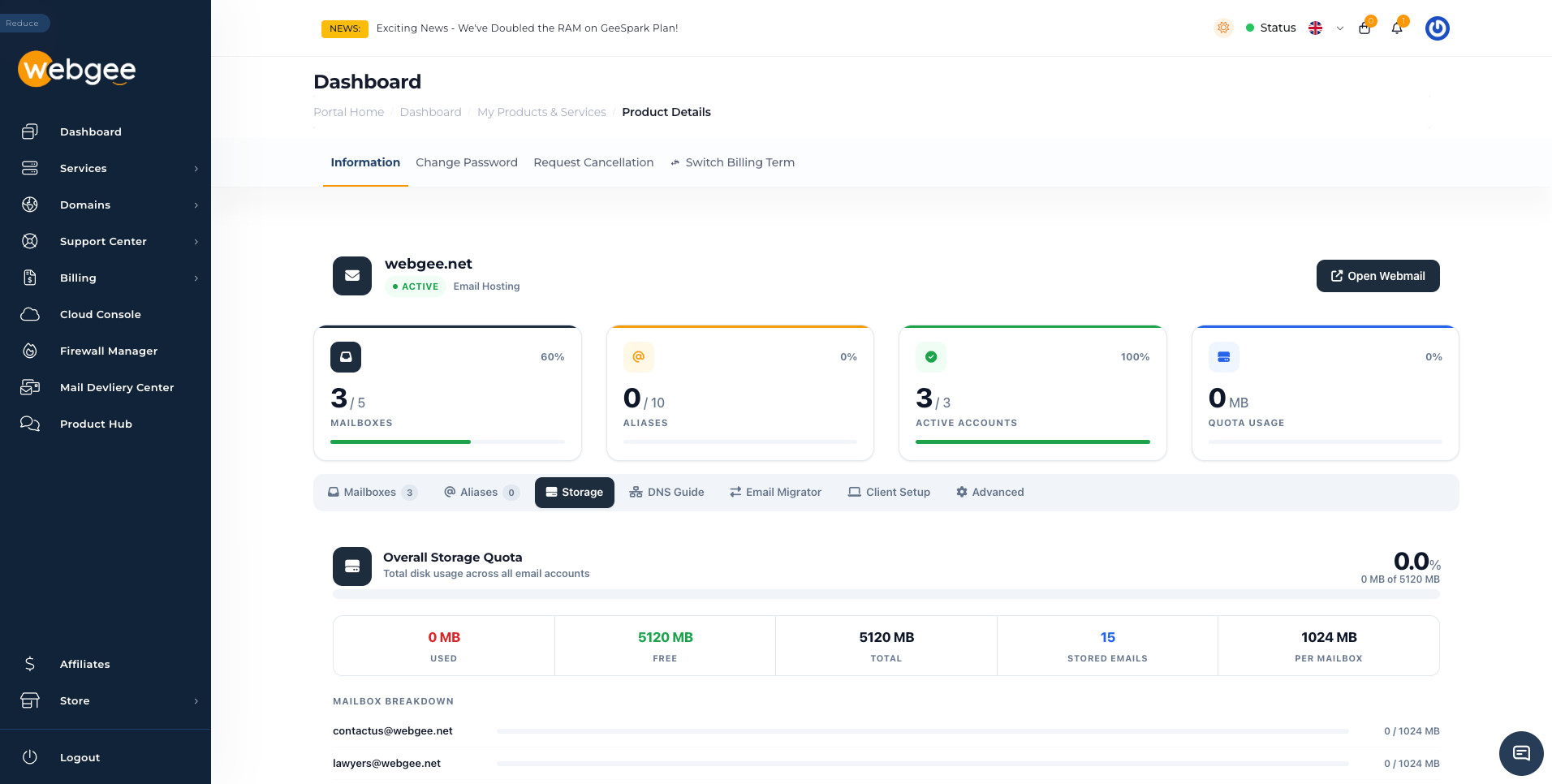
Task: Click the 0 MB Used value
Action: tap(444, 637)
